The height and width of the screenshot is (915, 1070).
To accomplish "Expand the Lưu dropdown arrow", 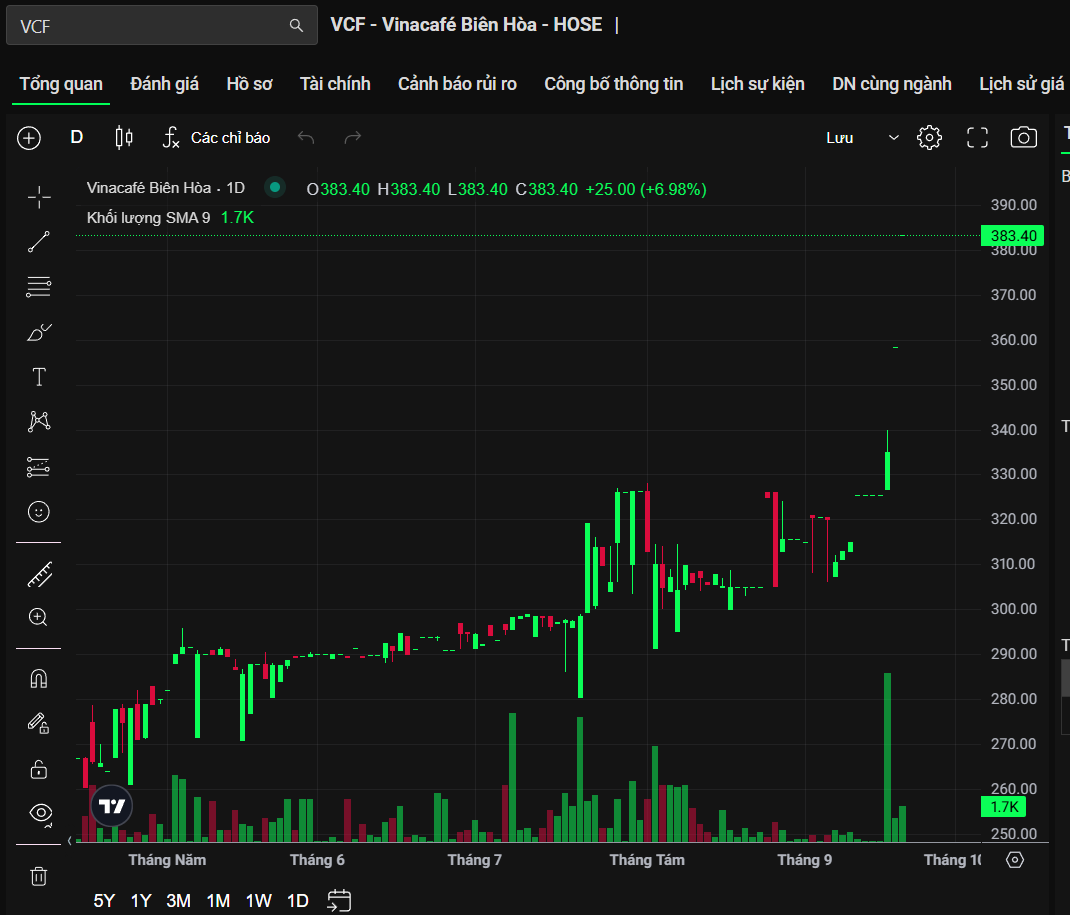I will tap(893, 138).
